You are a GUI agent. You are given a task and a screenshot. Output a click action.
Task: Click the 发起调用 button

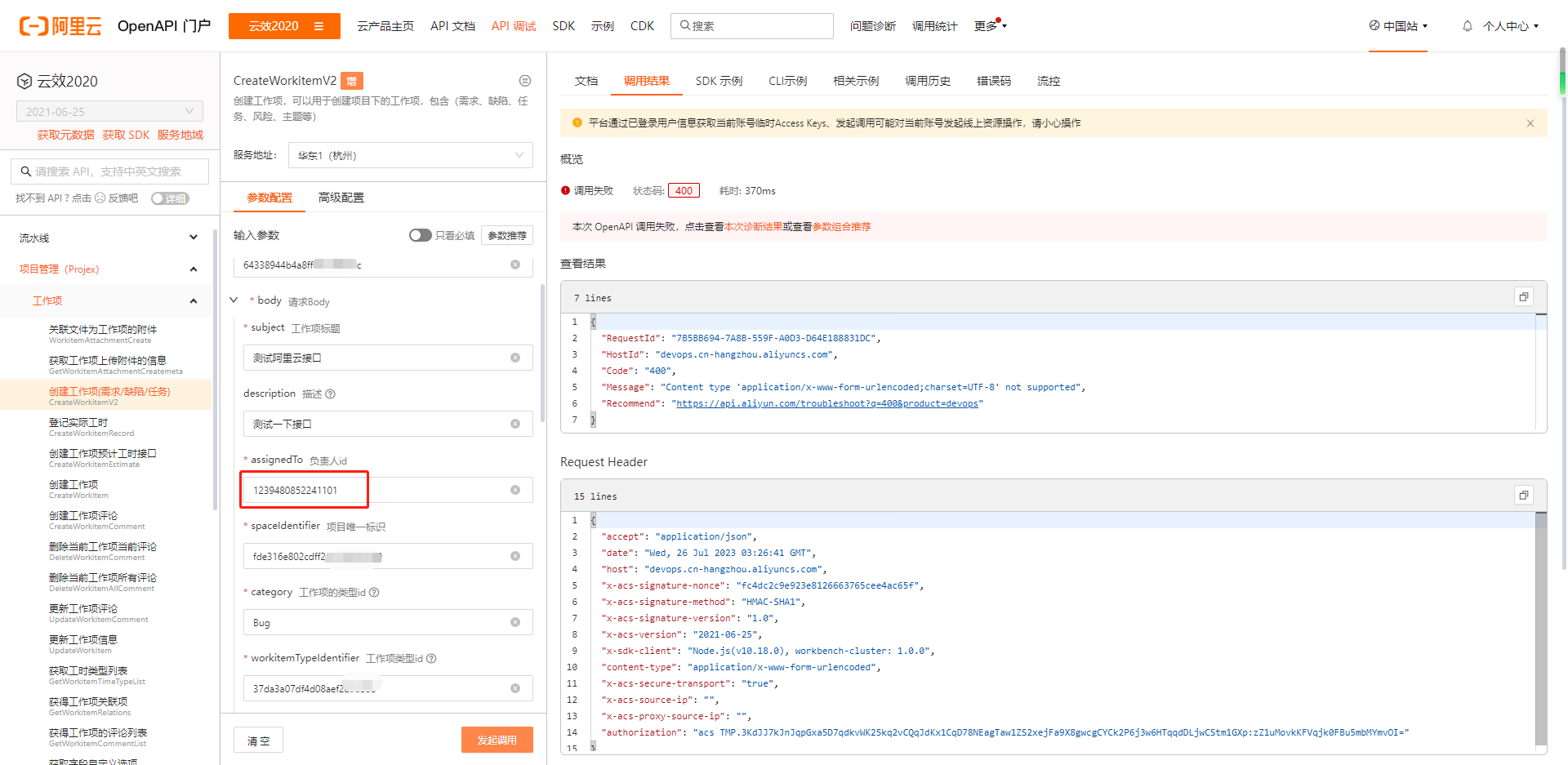pyautogui.click(x=497, y=740)
